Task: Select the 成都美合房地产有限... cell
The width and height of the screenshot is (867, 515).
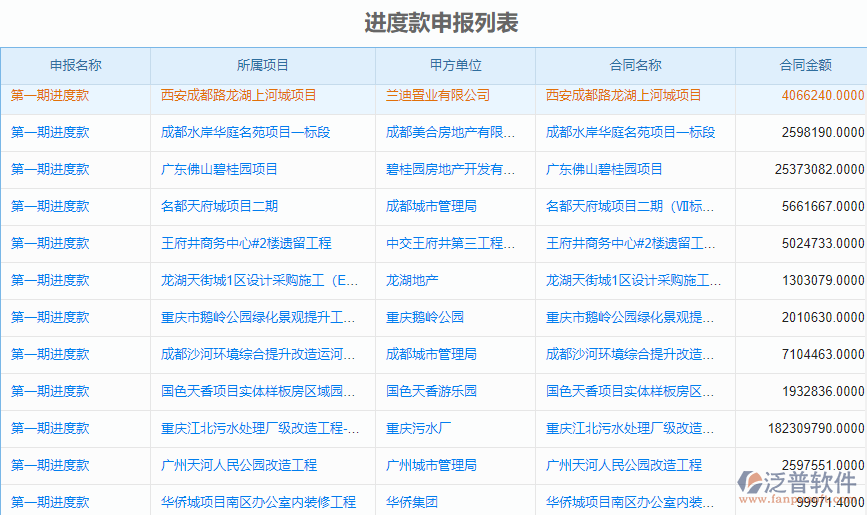Action: (450, 132)
